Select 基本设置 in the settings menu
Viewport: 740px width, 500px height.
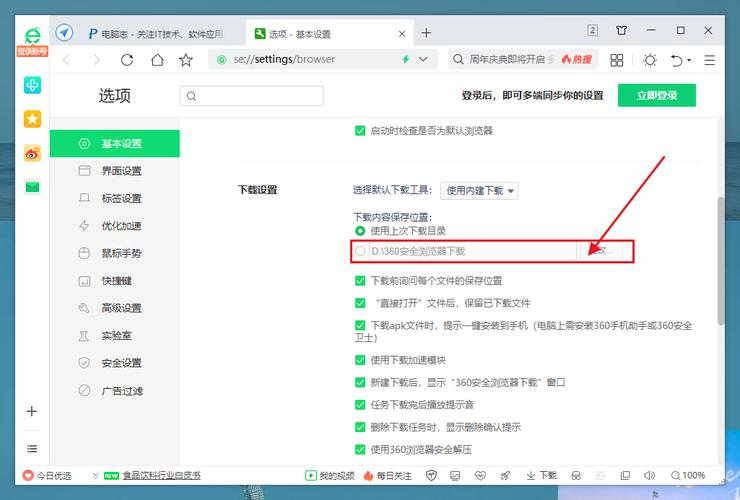(x=115, y=144)
